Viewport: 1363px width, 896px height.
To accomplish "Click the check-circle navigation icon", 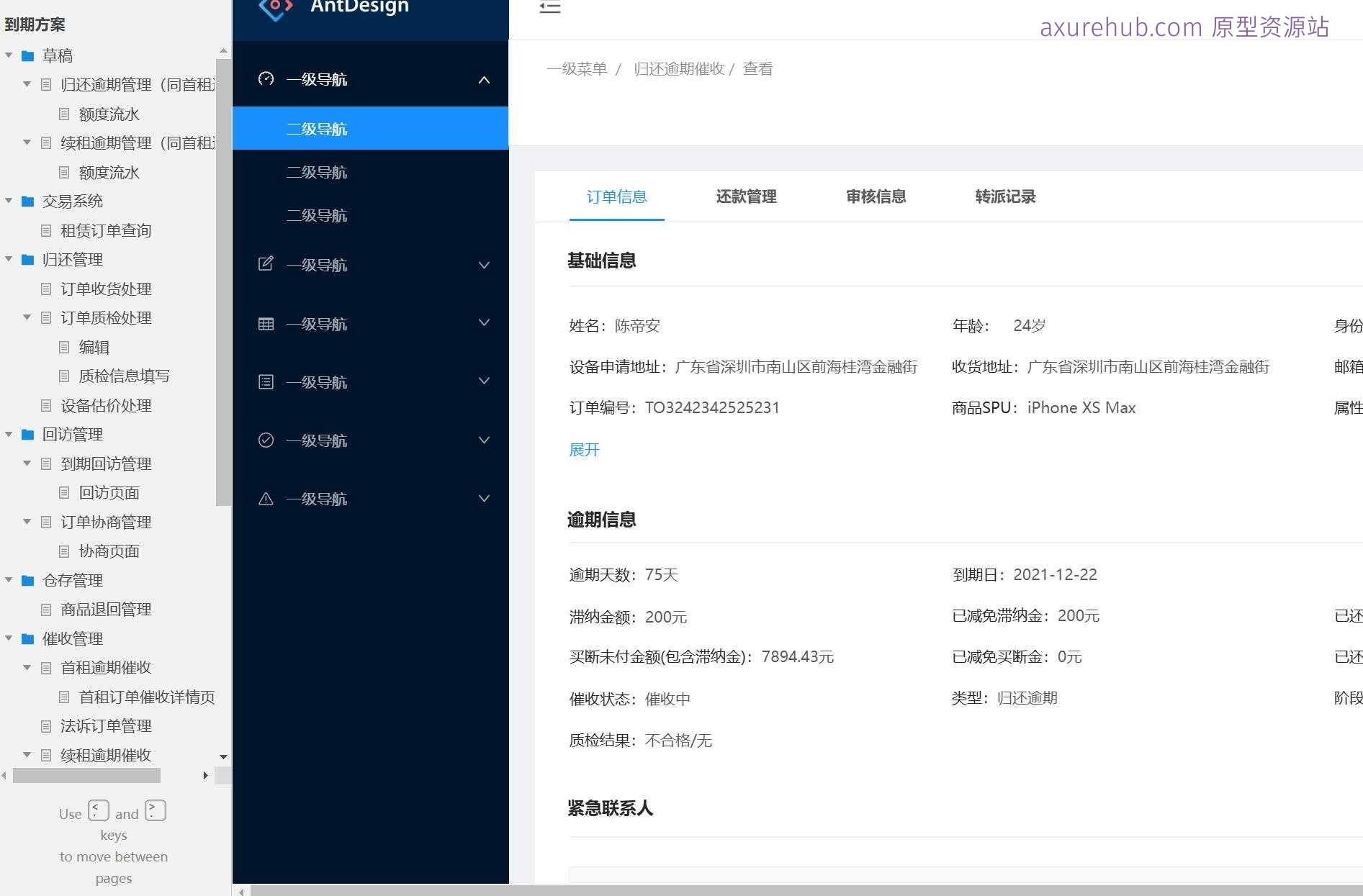I will click(266, 440).
